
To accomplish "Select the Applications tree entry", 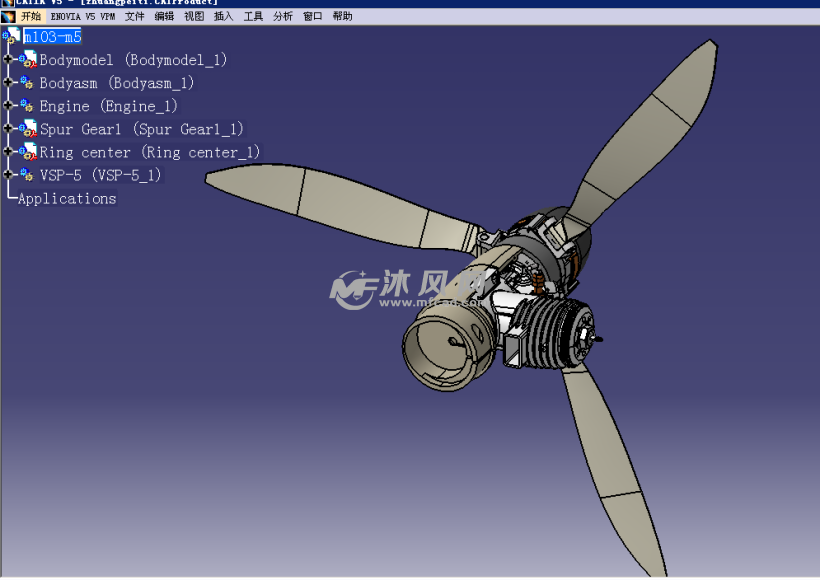I will pos(67,198).
